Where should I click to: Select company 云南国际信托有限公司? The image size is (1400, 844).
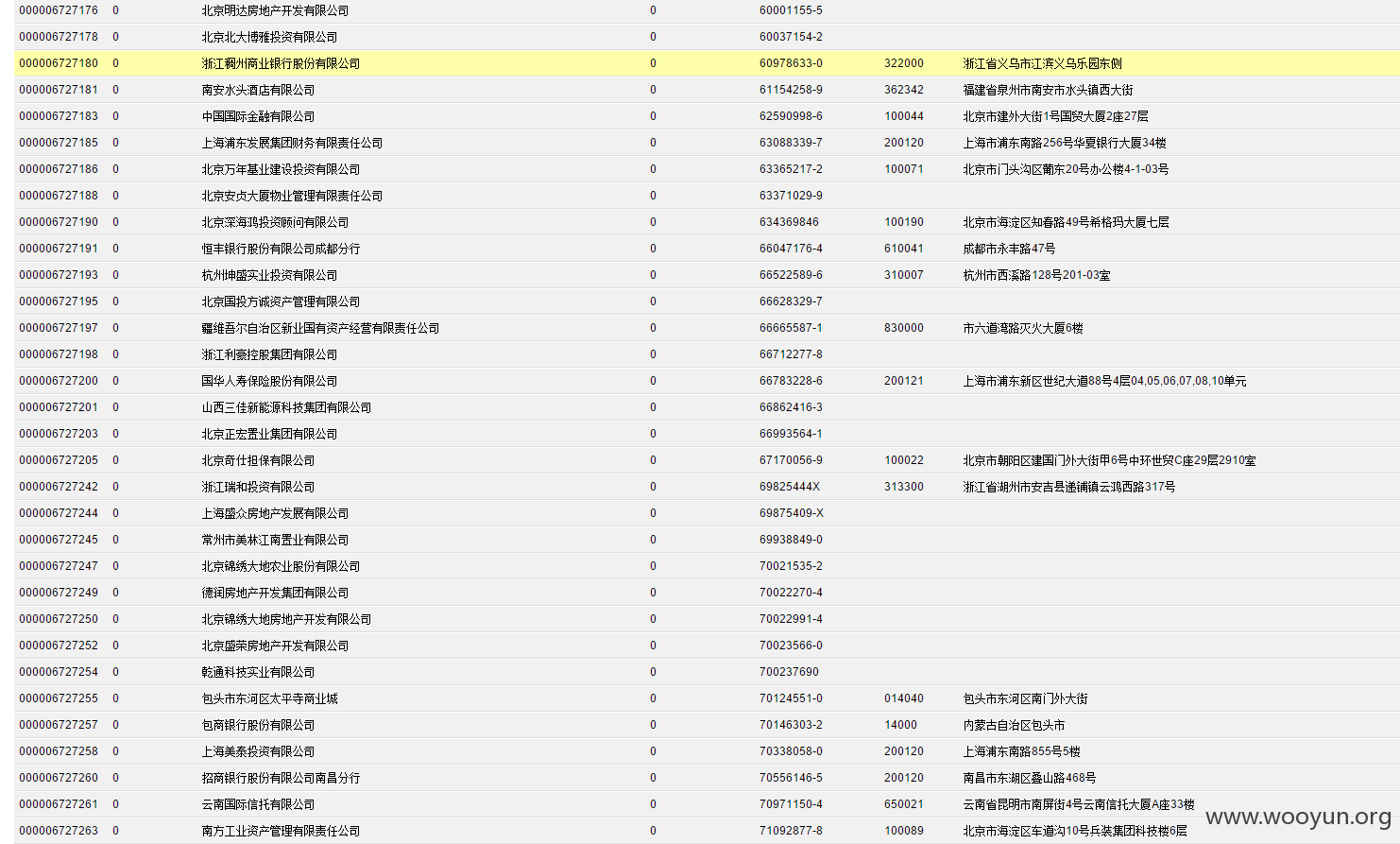[258, 804]
